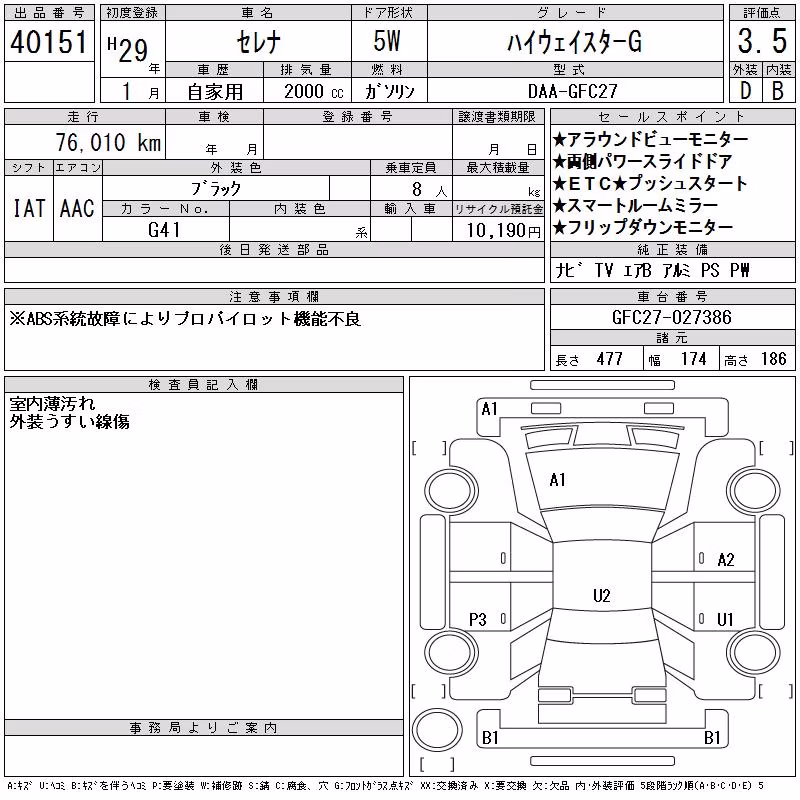Click the sales point アラウンドビューモニター

click(x=650, y=139)
